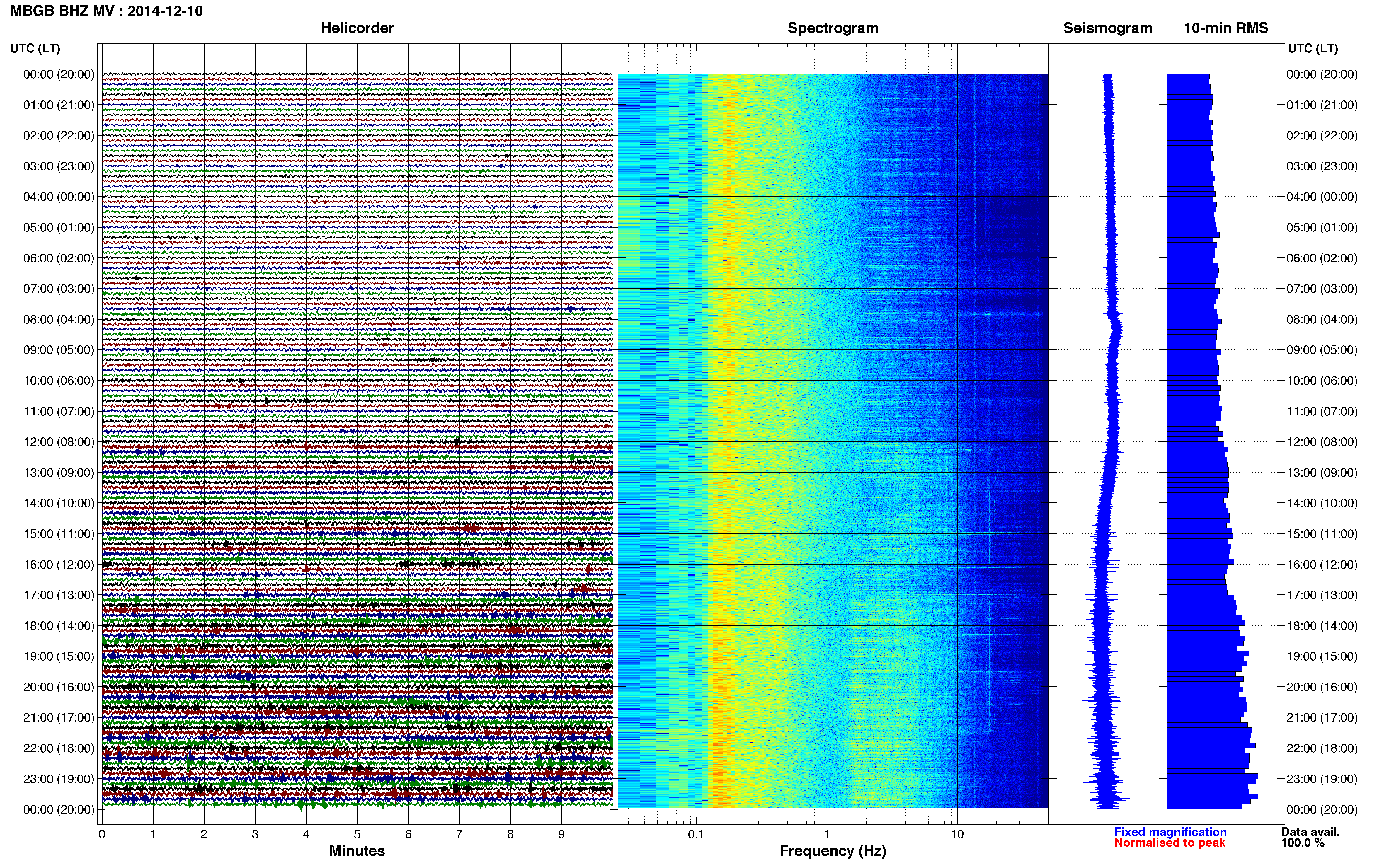Viewport: 1389px width, 868px height.
Task: Select left time label '23:00 (19:00)'
Action: [x=59, y=779]
